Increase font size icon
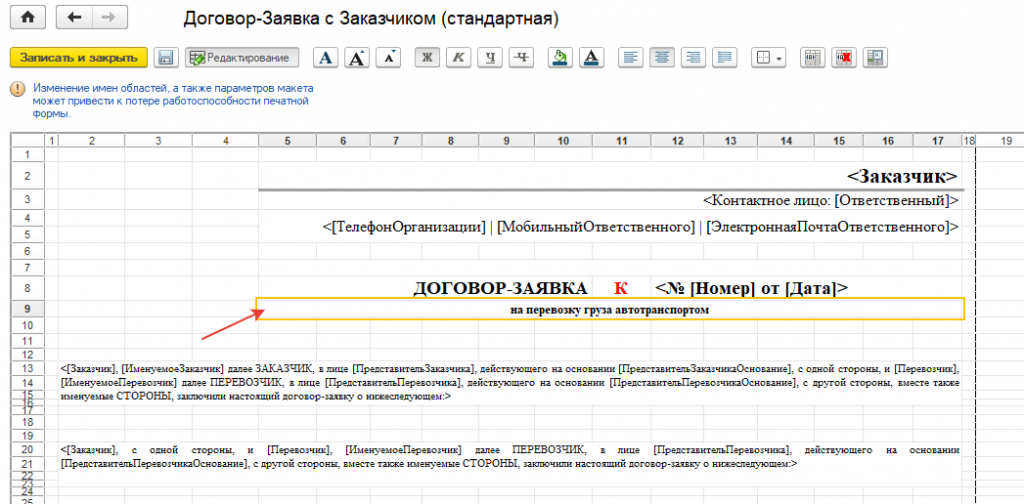 coord(358,57)
